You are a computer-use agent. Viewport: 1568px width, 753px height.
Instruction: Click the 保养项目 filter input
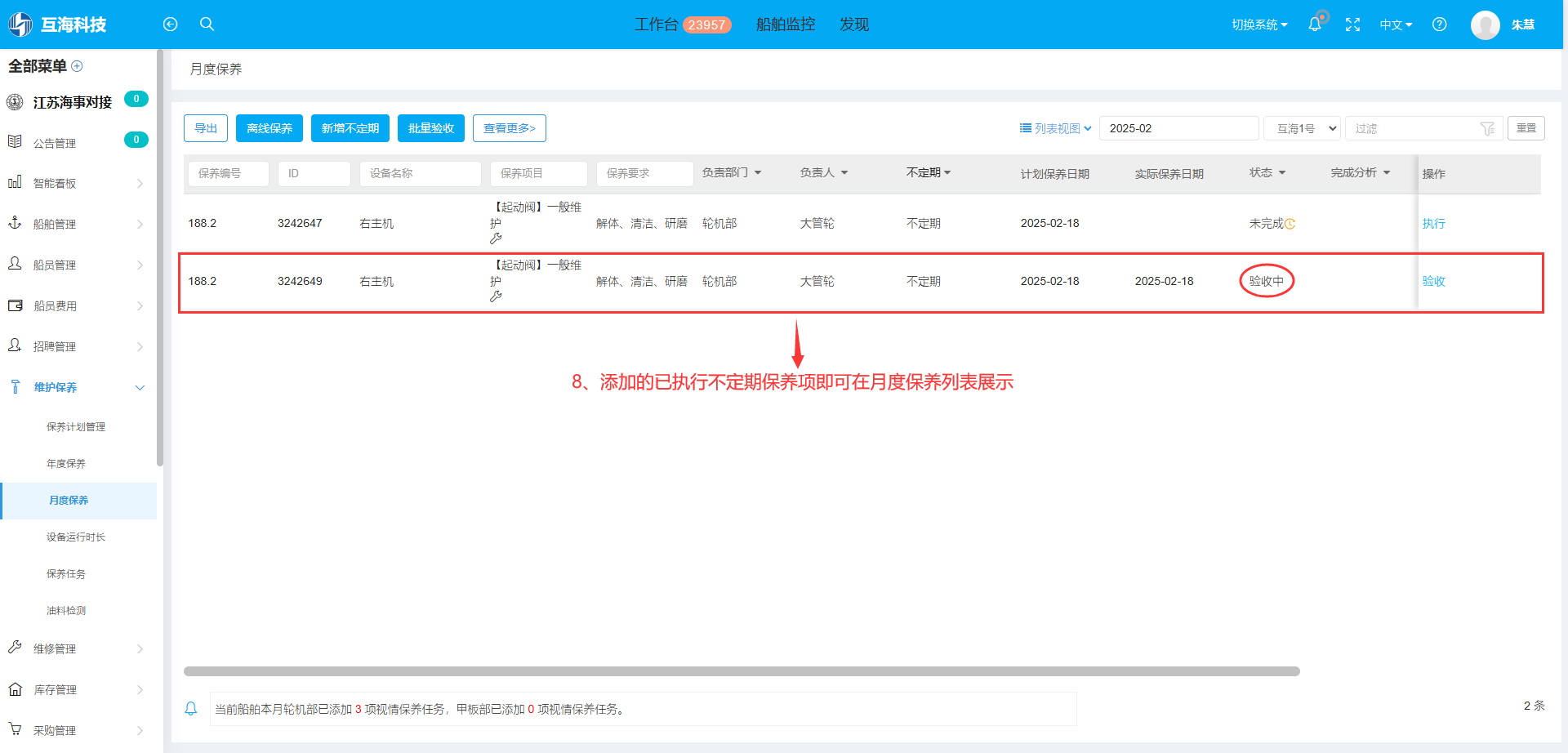click(x=539, y=173)
